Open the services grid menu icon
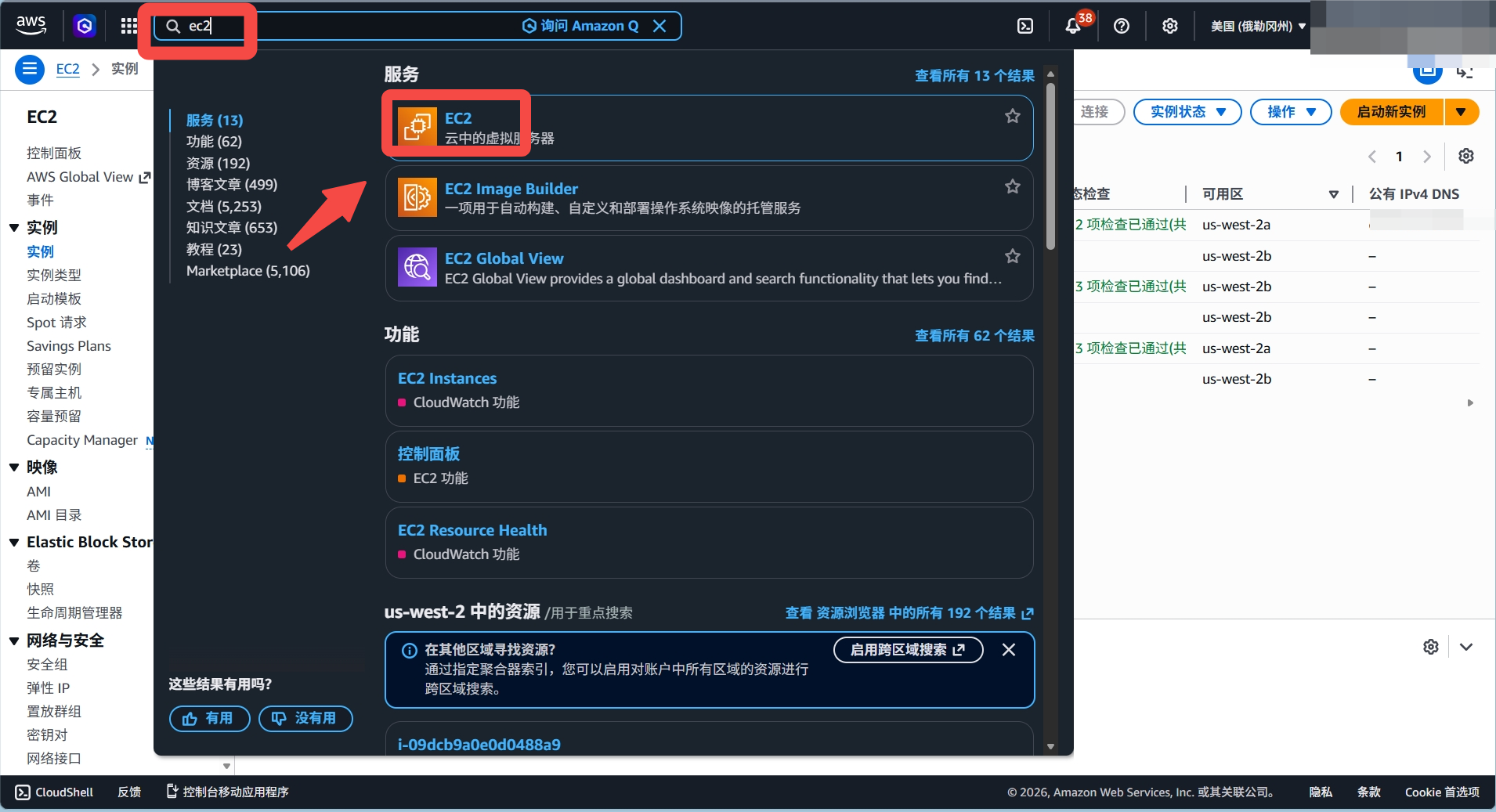The width and height of the screenshot is (1496, 812). (x=129, y=26)
